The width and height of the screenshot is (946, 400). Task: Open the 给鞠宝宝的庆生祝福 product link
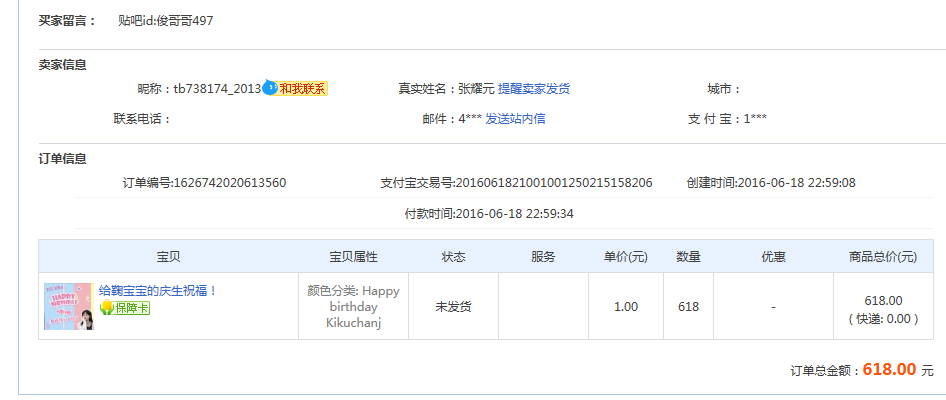[158, 291]
